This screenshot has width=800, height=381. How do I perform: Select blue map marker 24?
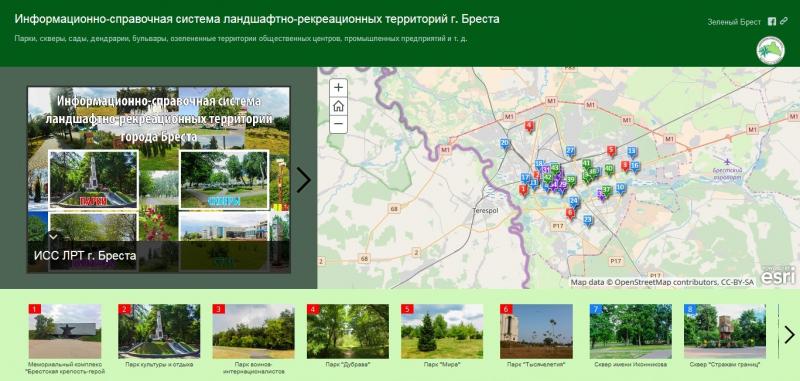point(574,202)
